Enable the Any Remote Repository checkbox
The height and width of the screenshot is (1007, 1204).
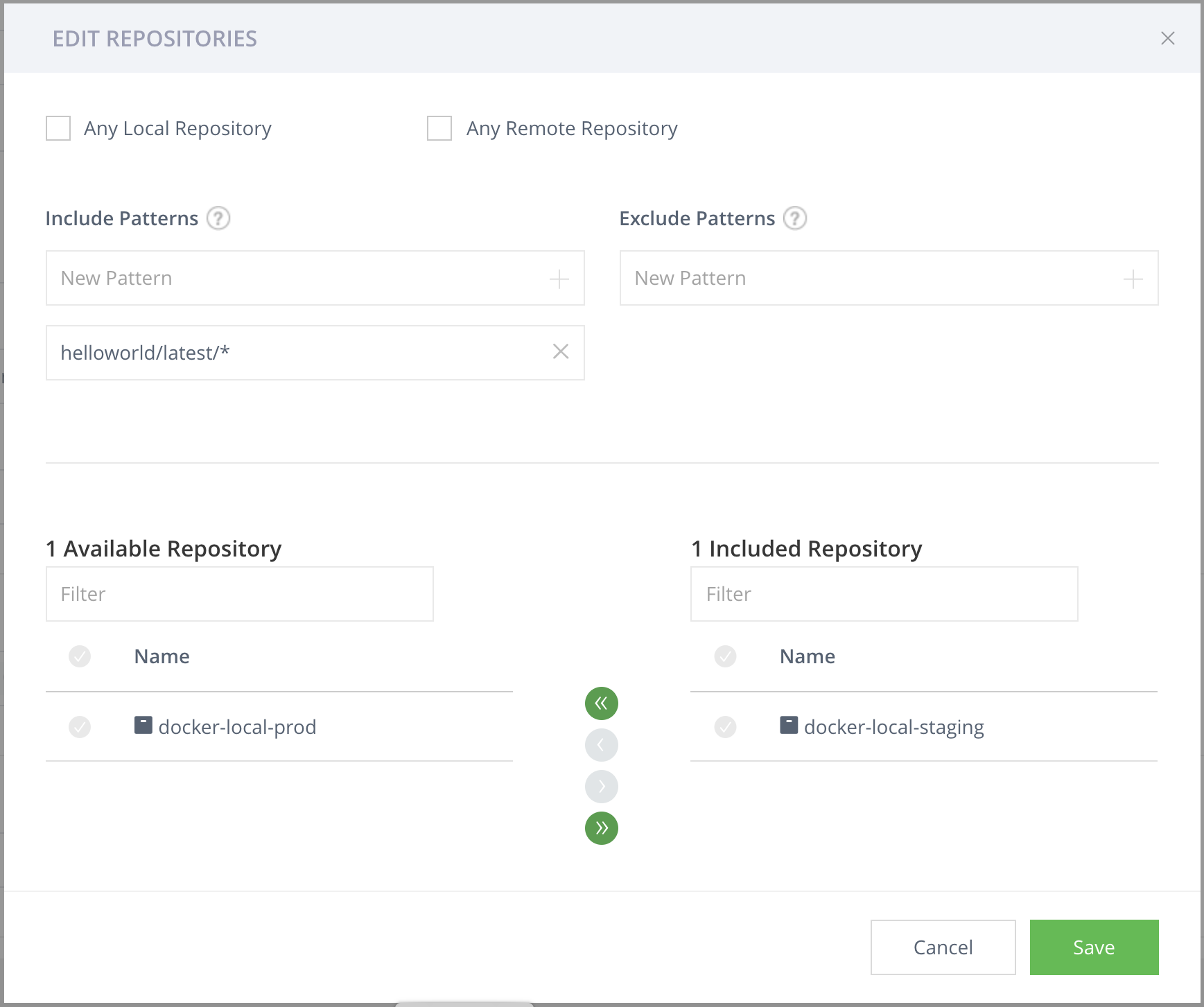coord(439,128)
